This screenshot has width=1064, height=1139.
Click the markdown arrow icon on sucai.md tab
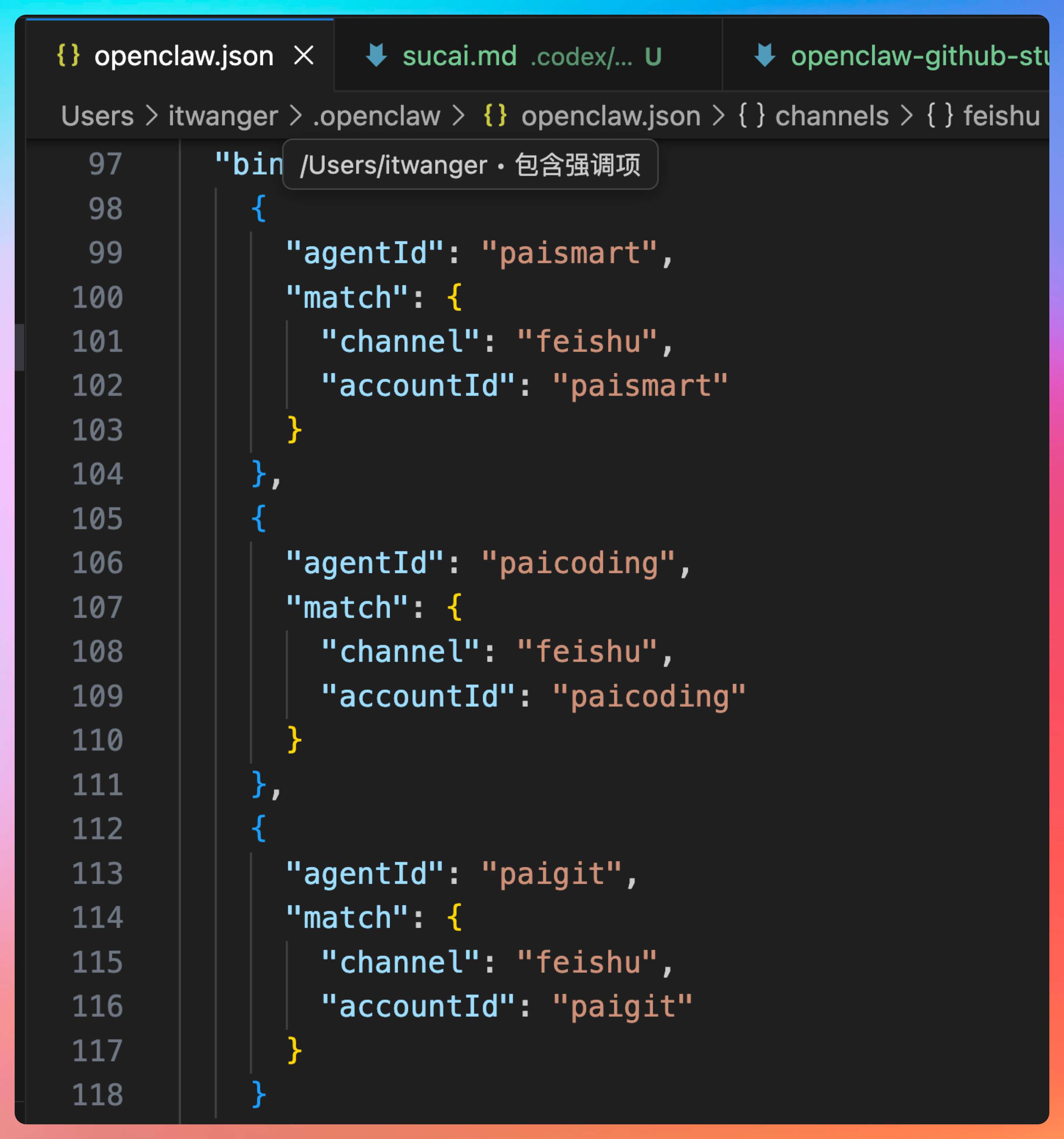click(376, 56)
